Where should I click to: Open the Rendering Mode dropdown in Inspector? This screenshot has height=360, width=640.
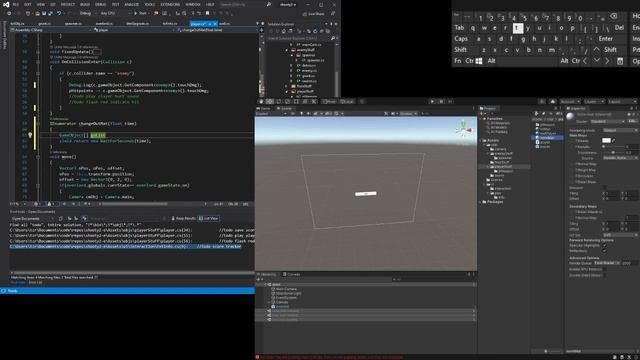[x=620, y=130]
